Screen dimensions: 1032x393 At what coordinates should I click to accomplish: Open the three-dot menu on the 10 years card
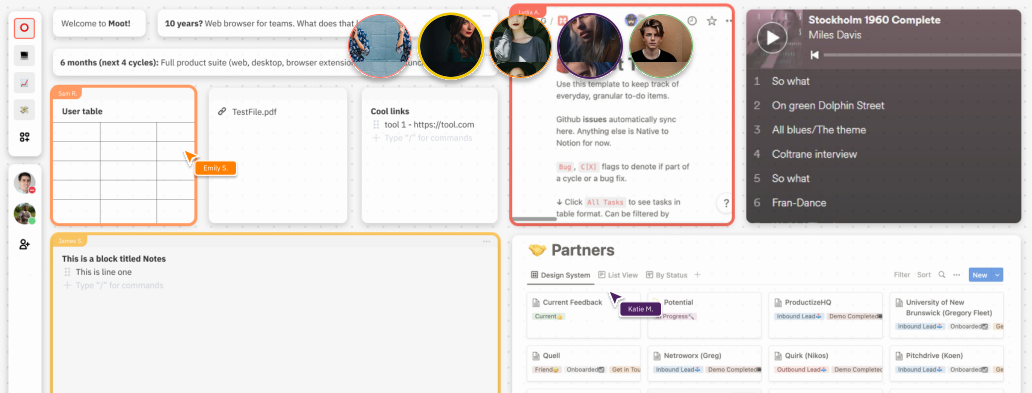486,15
